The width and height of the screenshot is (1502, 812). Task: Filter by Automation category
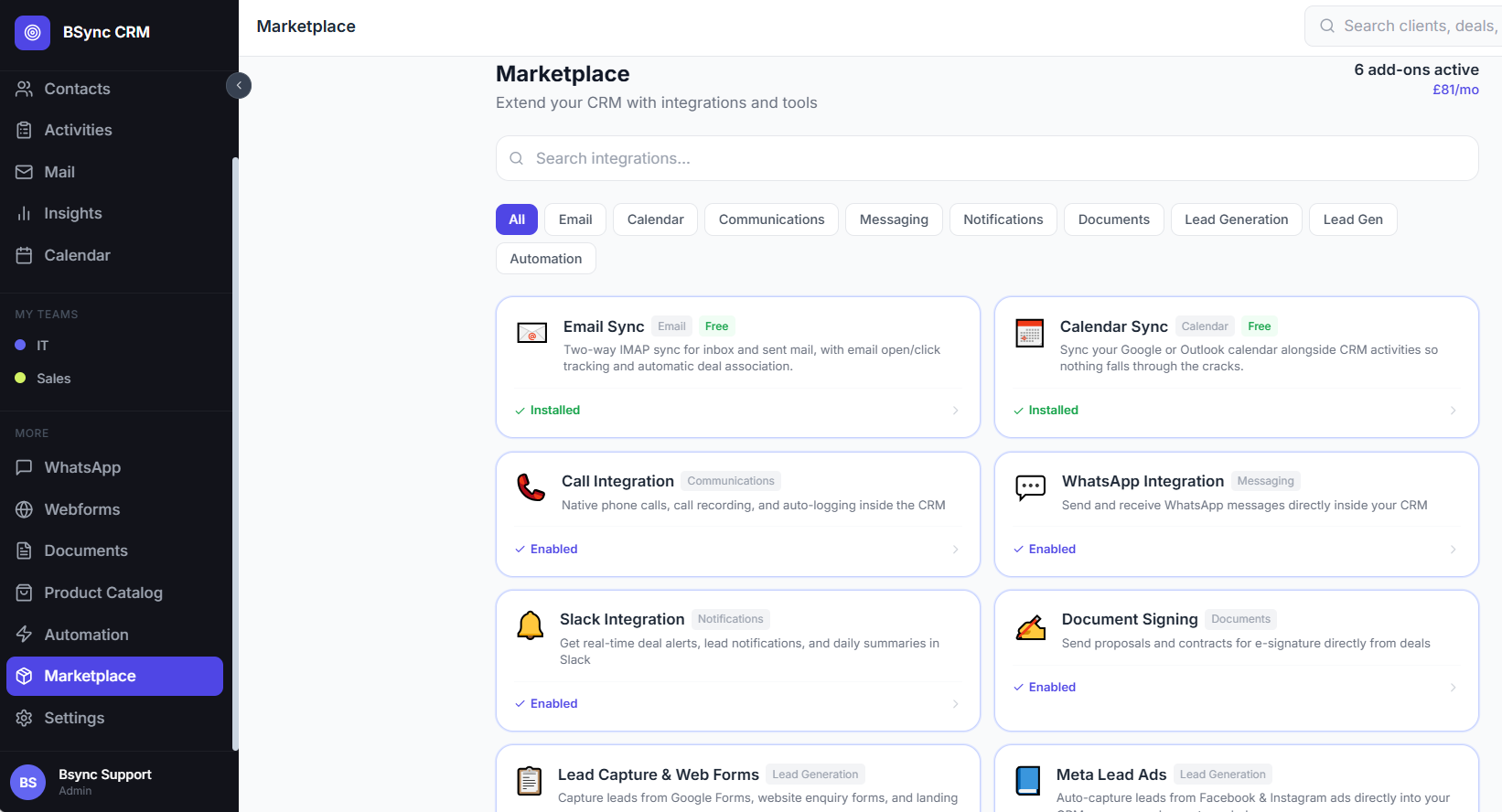coord(545,259)
